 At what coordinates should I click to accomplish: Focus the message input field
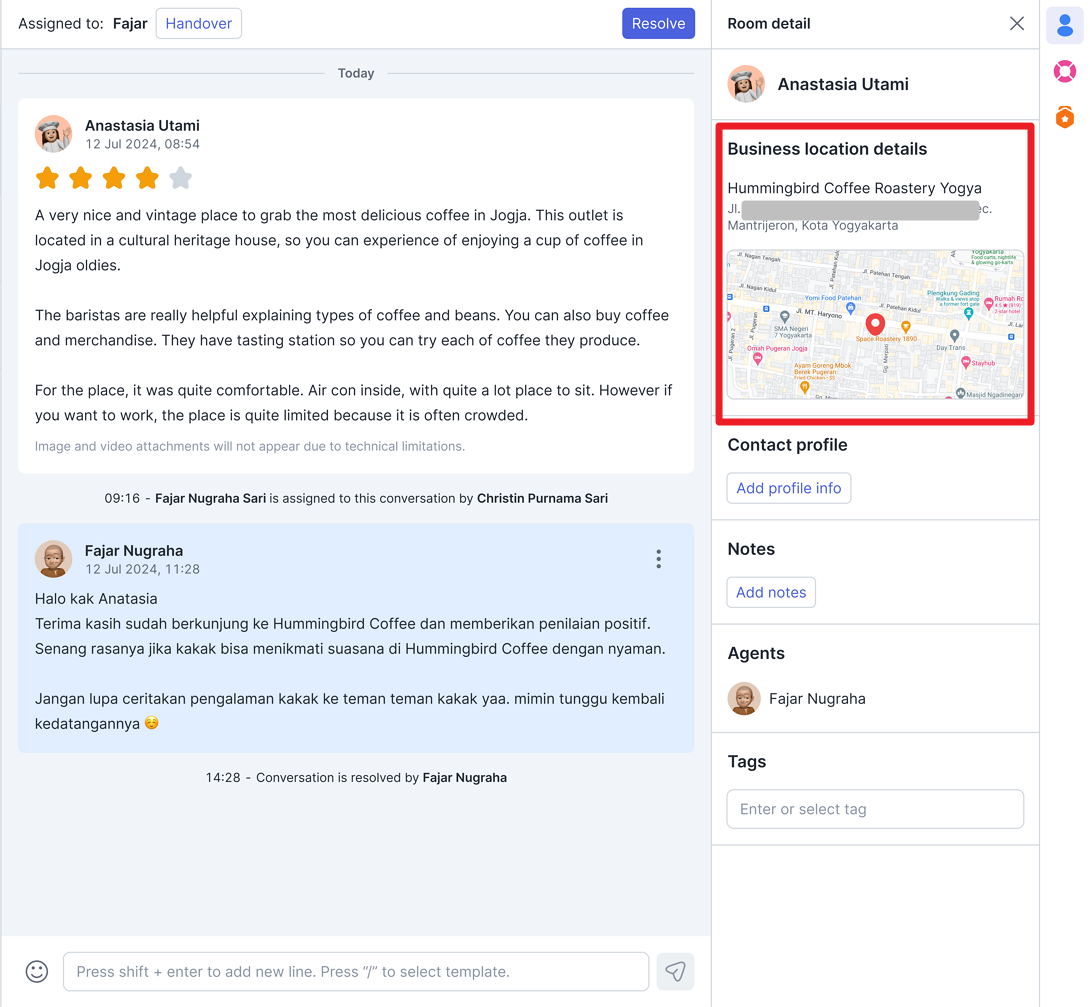click(356, 971)
